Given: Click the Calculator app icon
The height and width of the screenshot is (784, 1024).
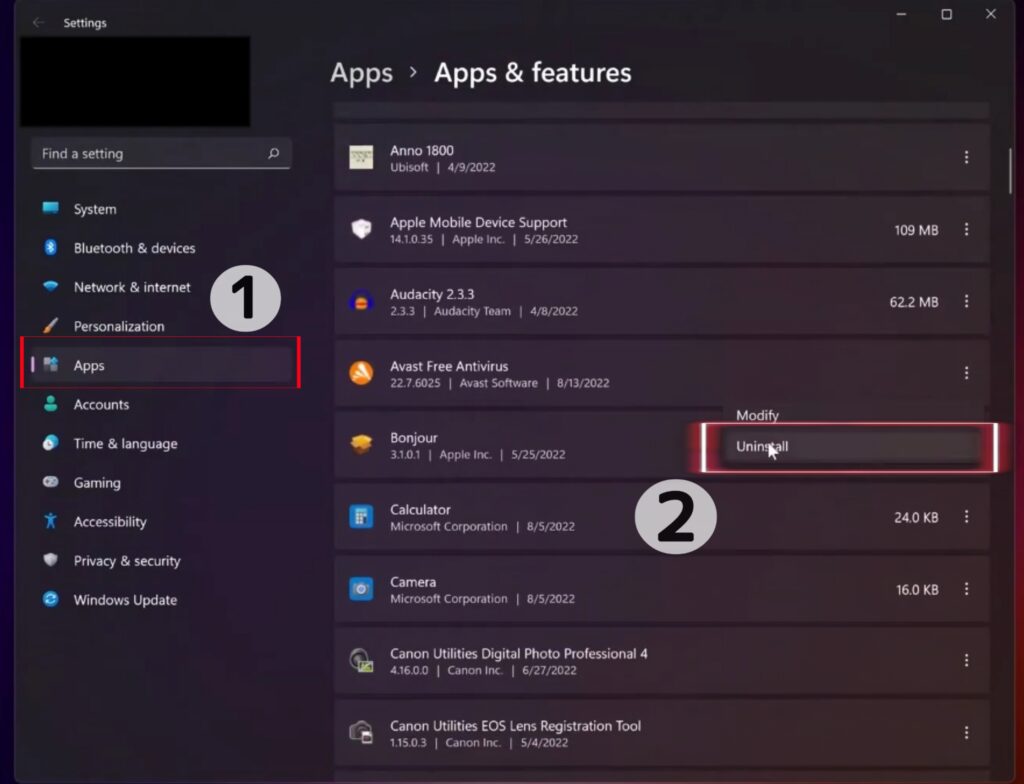Looking at the screenshot, I should click(361, 517).
